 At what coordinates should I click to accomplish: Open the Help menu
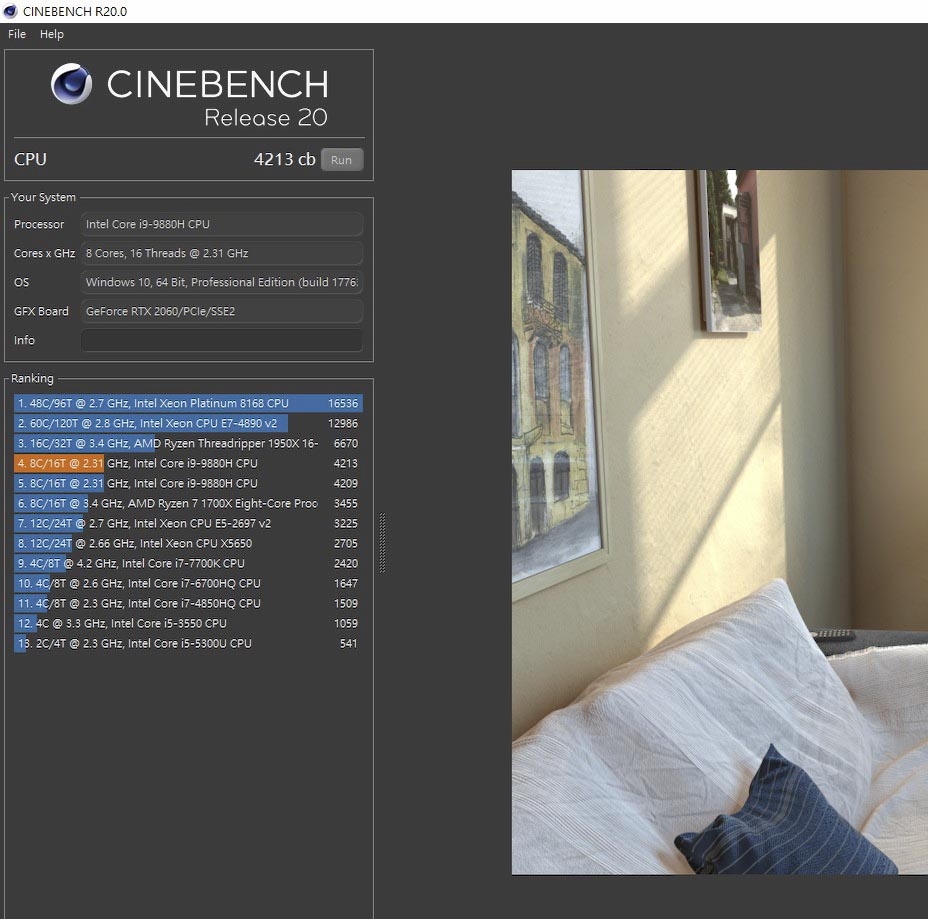[51, 34]
